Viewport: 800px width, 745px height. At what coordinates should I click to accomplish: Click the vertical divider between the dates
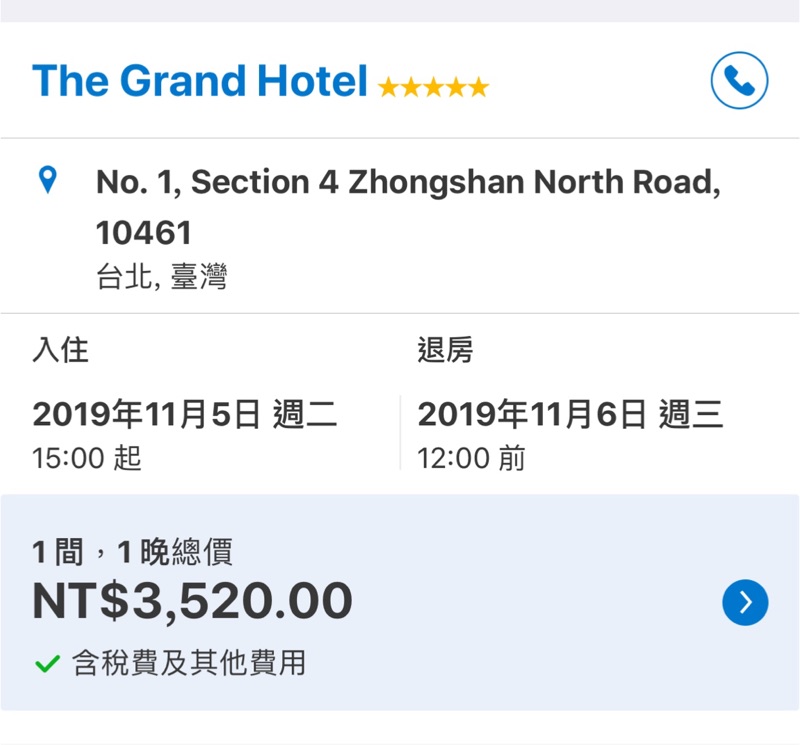pos(400,432)
